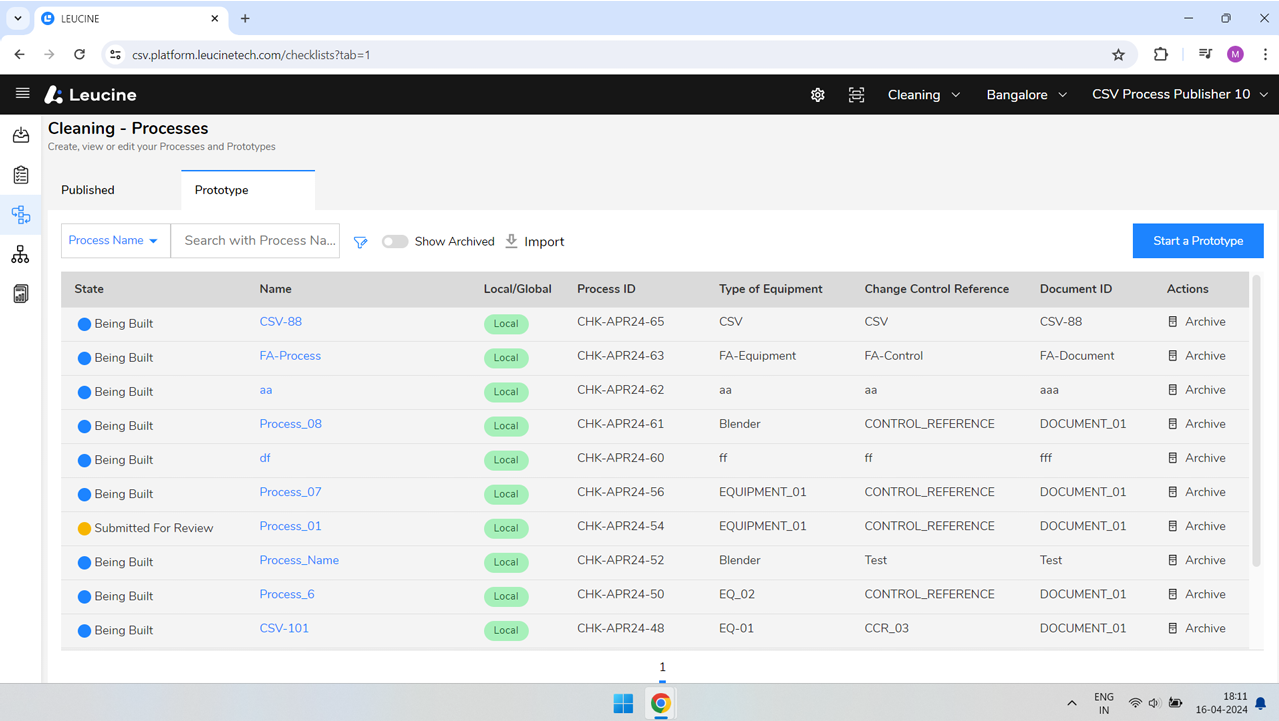Expand the Bangalore facility dropdown

1026,94
